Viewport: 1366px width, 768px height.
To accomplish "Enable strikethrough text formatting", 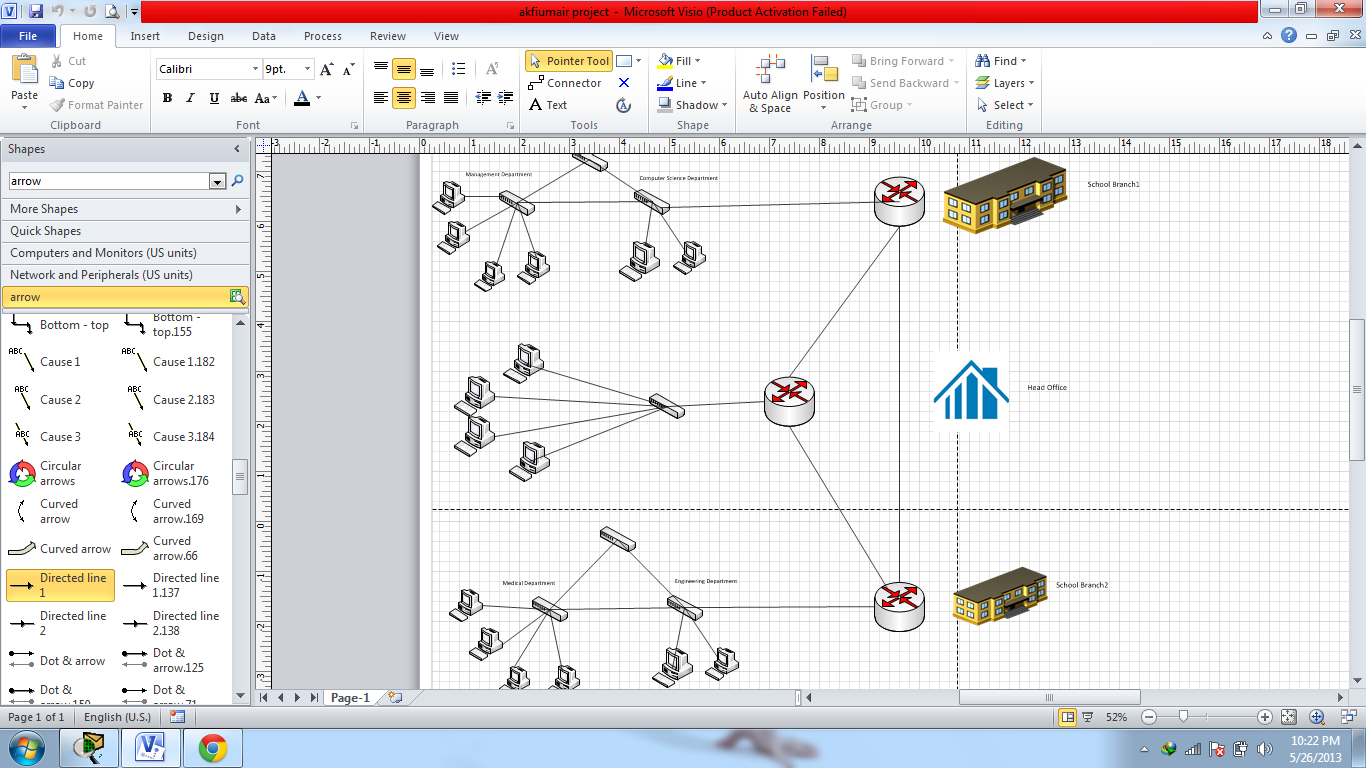I will pos(239,100).
